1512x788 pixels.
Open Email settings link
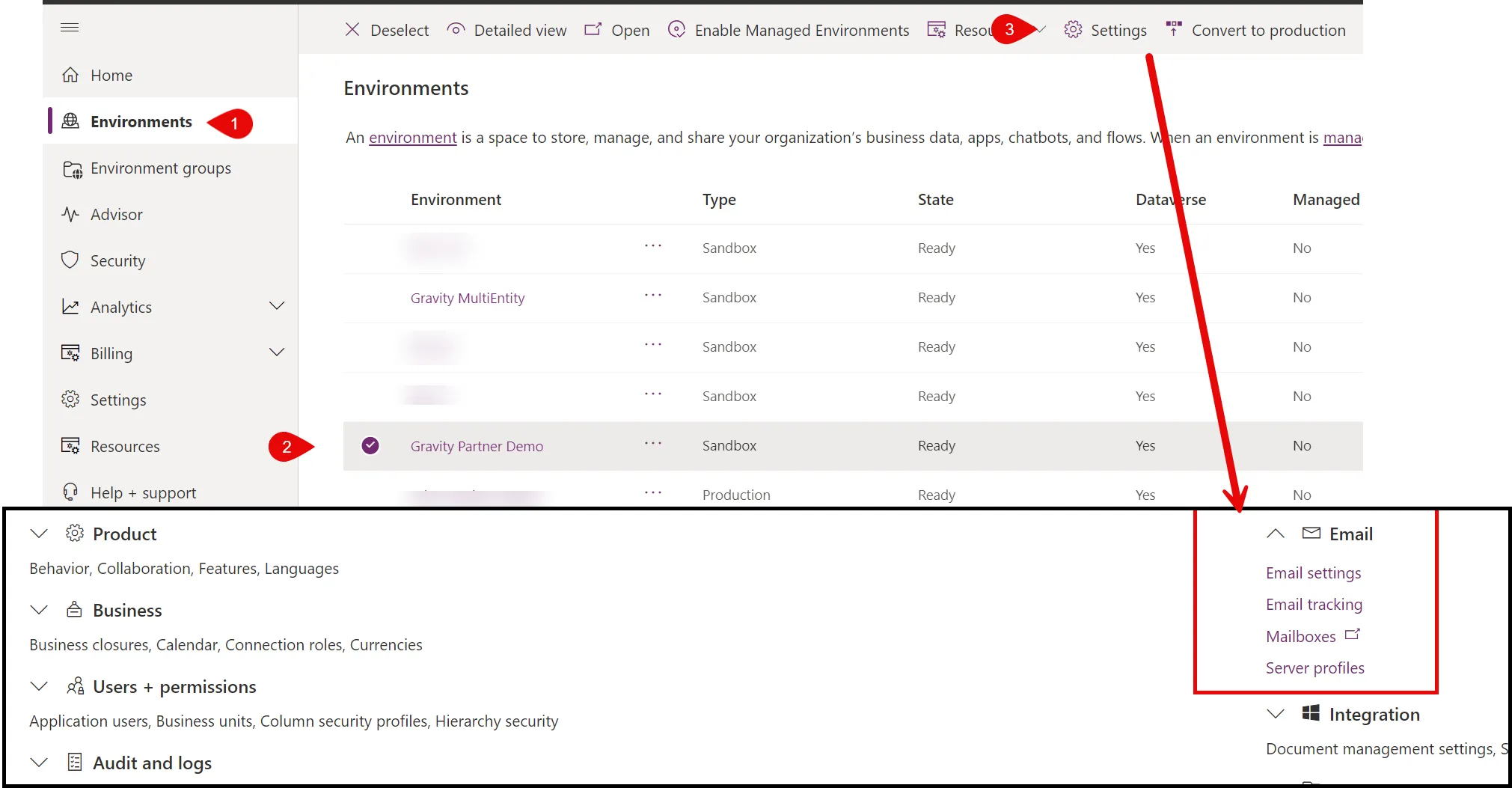[1313, 573]
